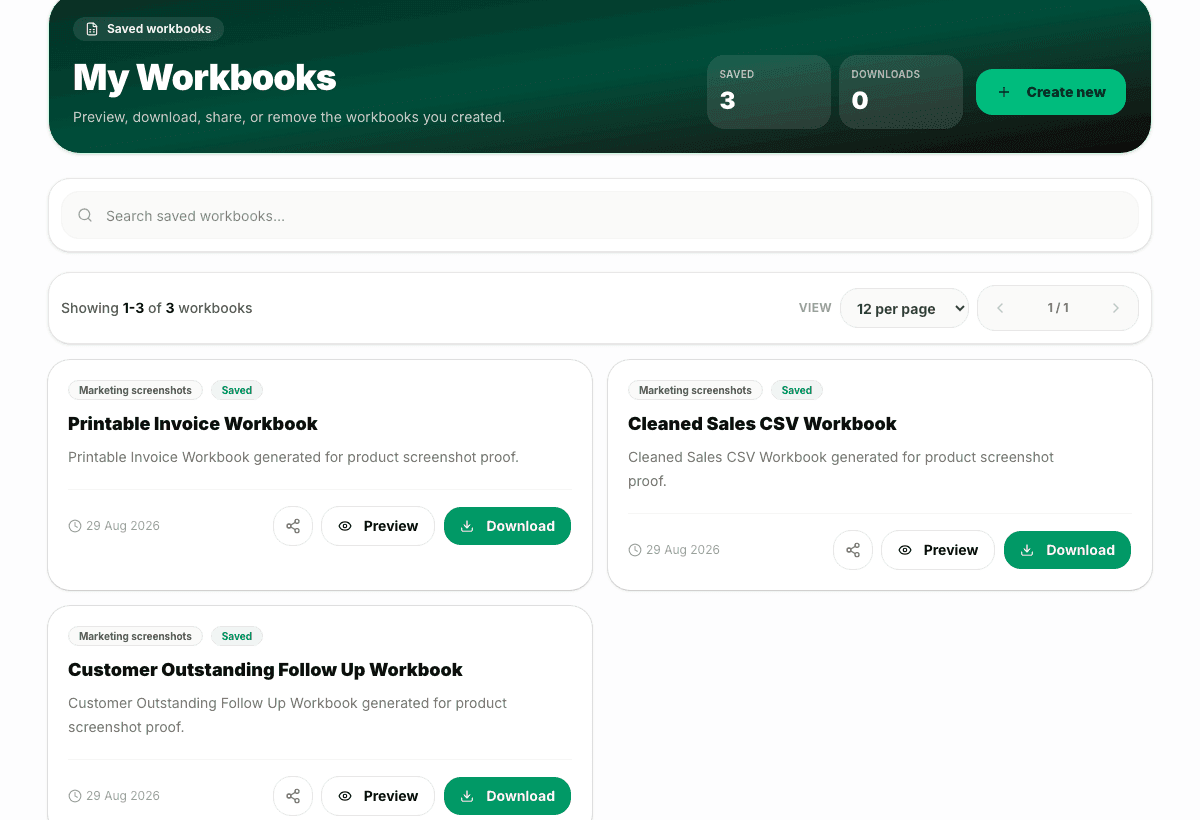Open Printable Invoice Workbook title
Viewport: 1200px width, 820px height.
[193, 424]
